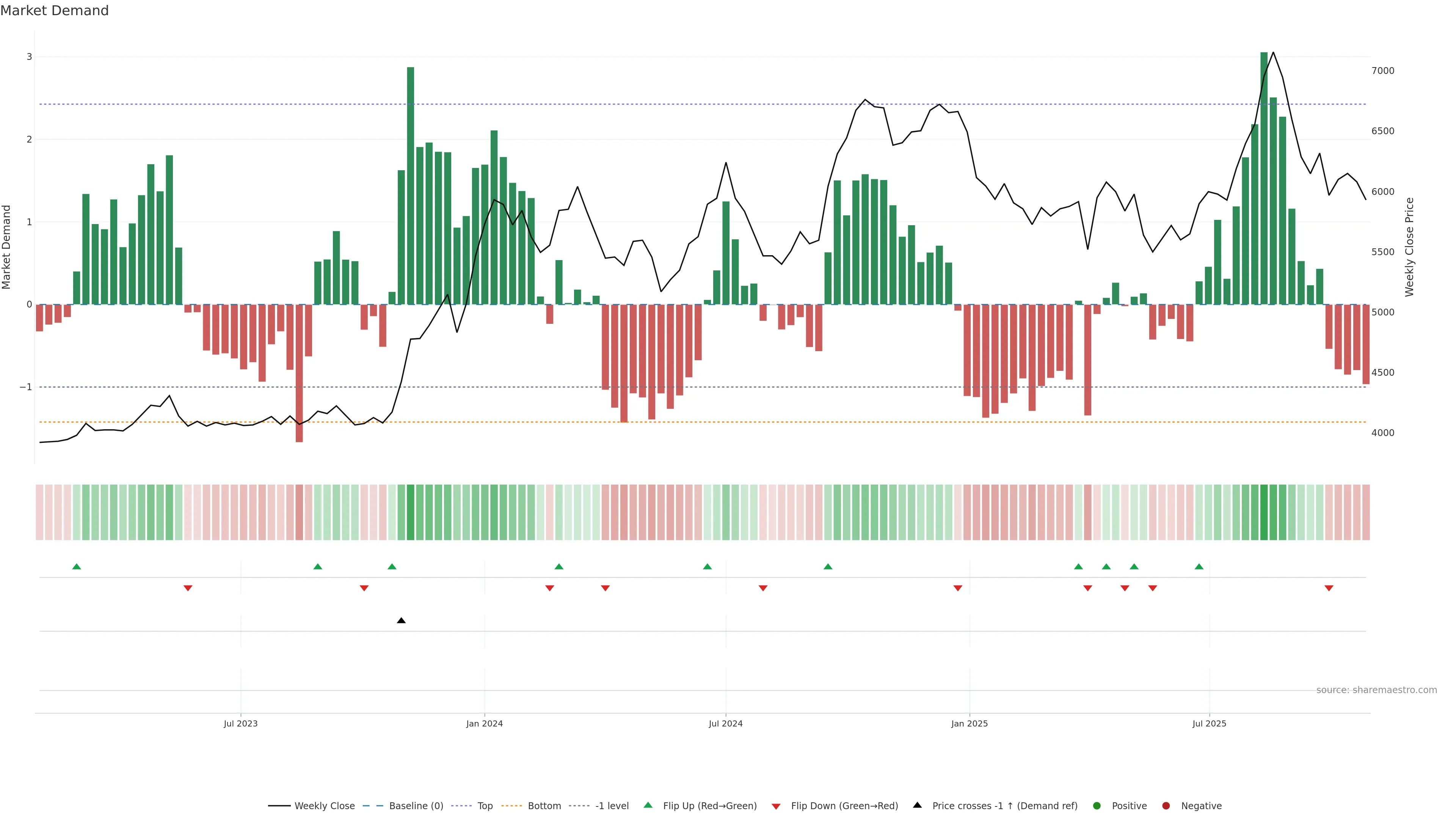
Task: Click the dark red Negative circle legend icon
Action: [x=1166, y=805]
